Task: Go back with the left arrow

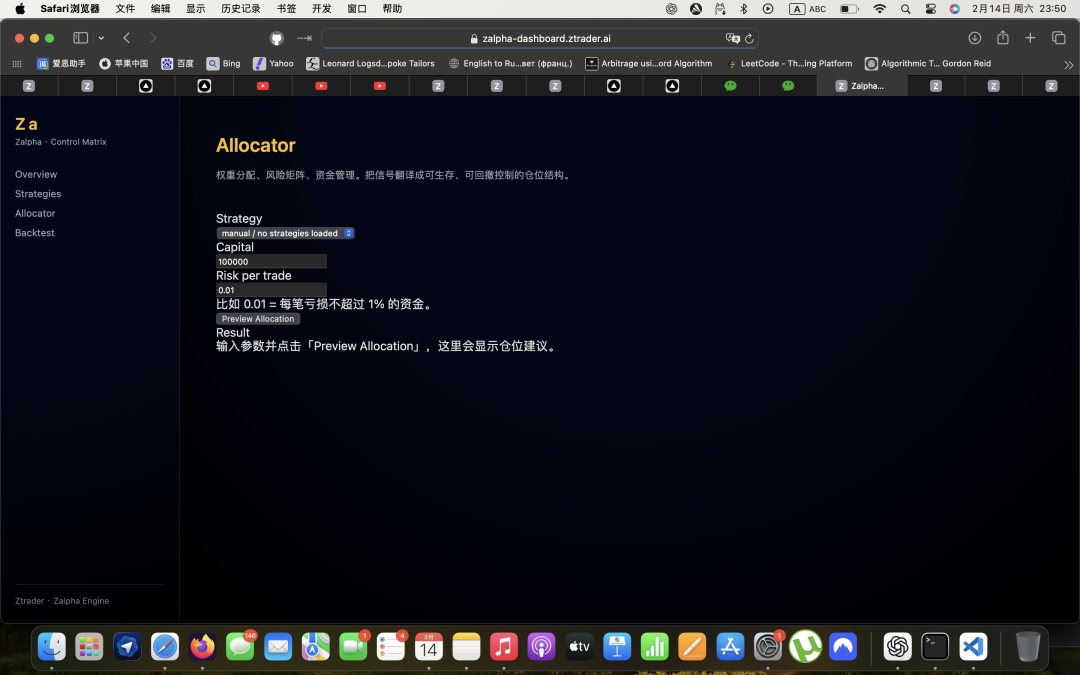Action: tap(127, 38)
